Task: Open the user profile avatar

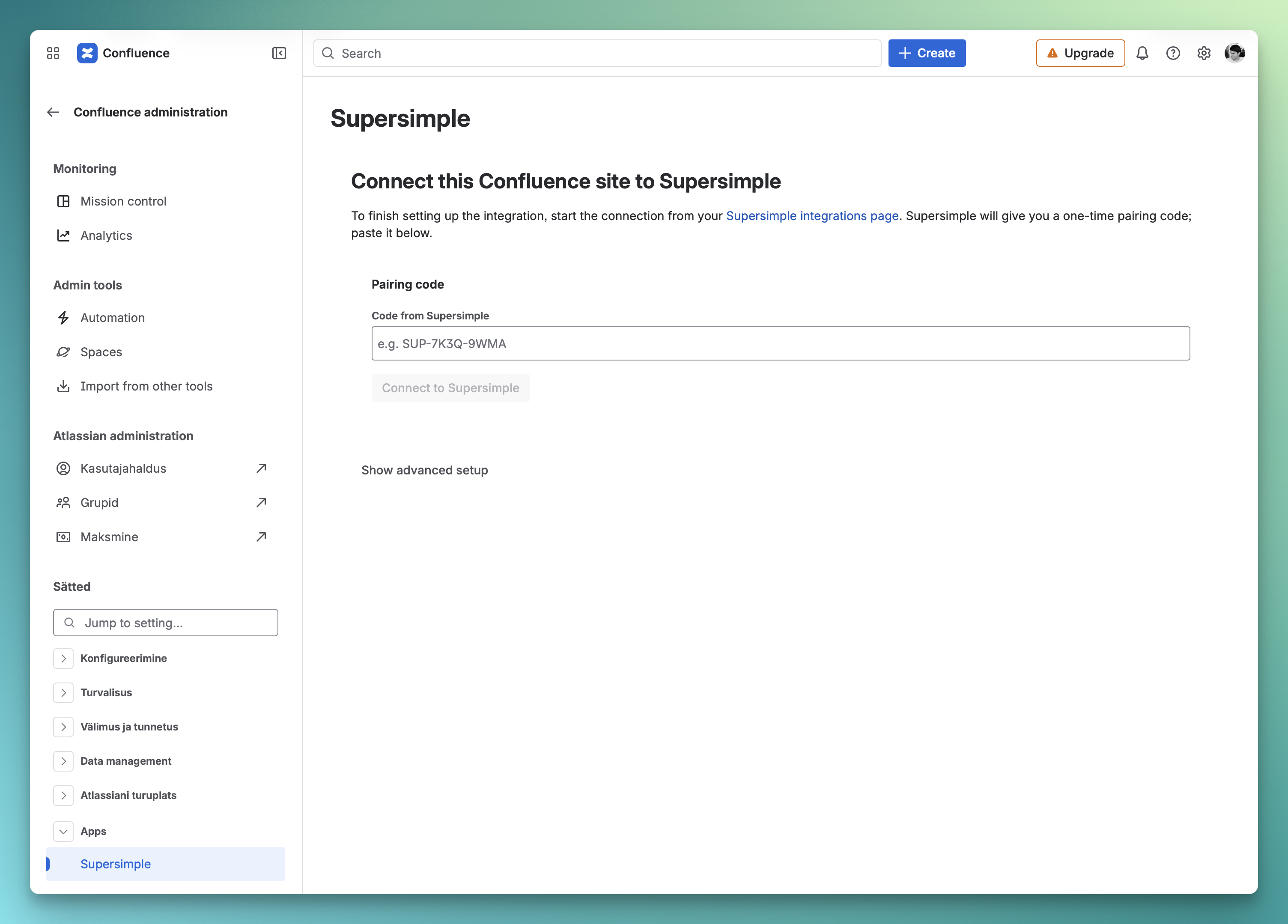Action: point(1234,53)
